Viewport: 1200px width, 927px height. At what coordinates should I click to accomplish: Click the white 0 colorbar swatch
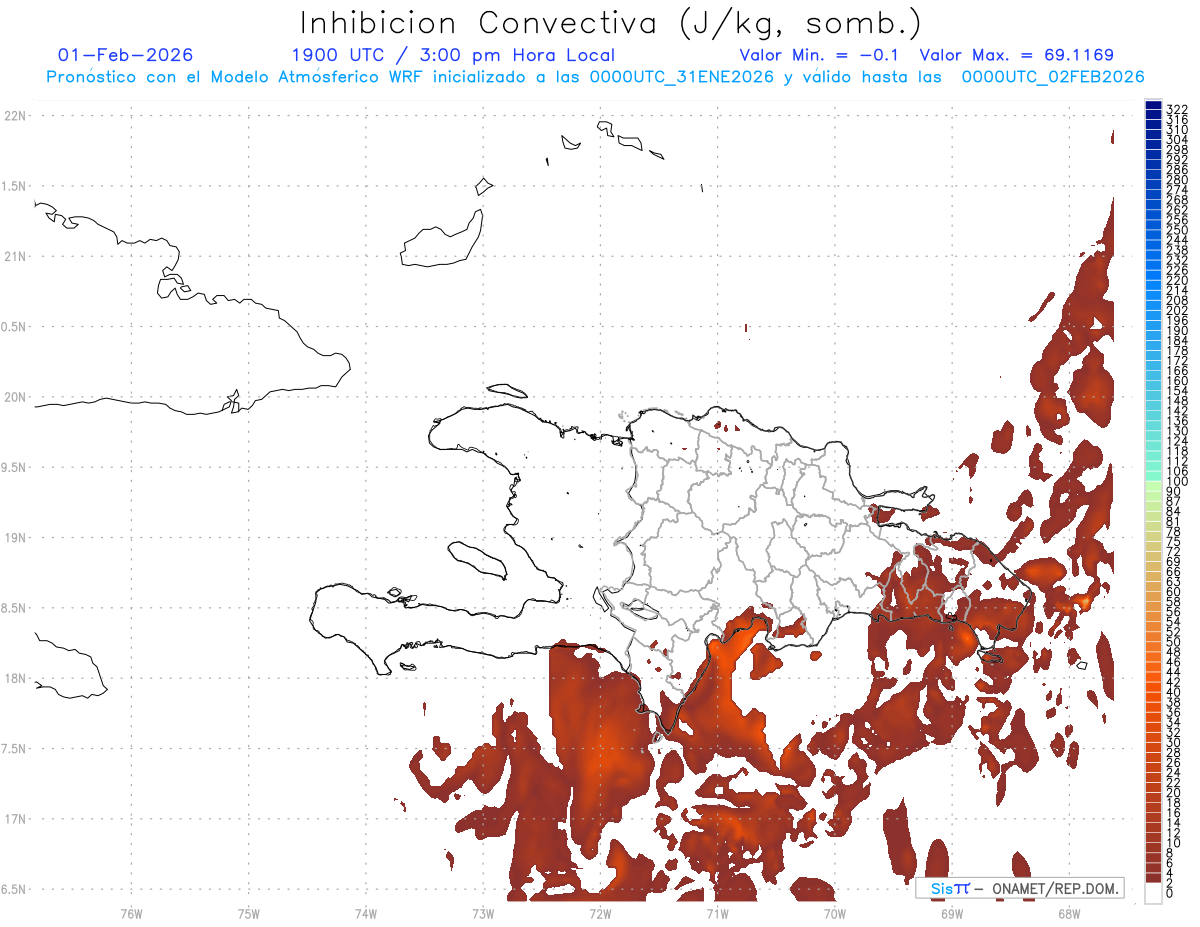point(1153,893)
